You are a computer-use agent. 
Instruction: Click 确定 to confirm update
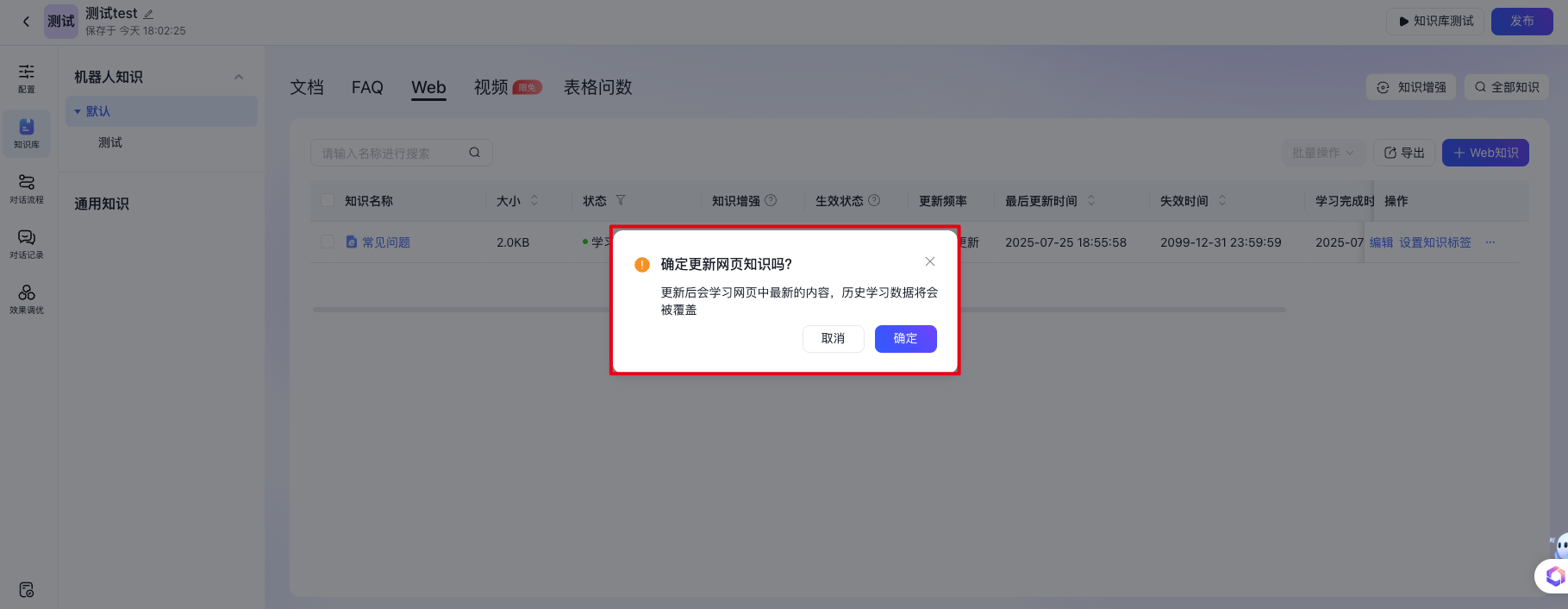click(905, 338)
